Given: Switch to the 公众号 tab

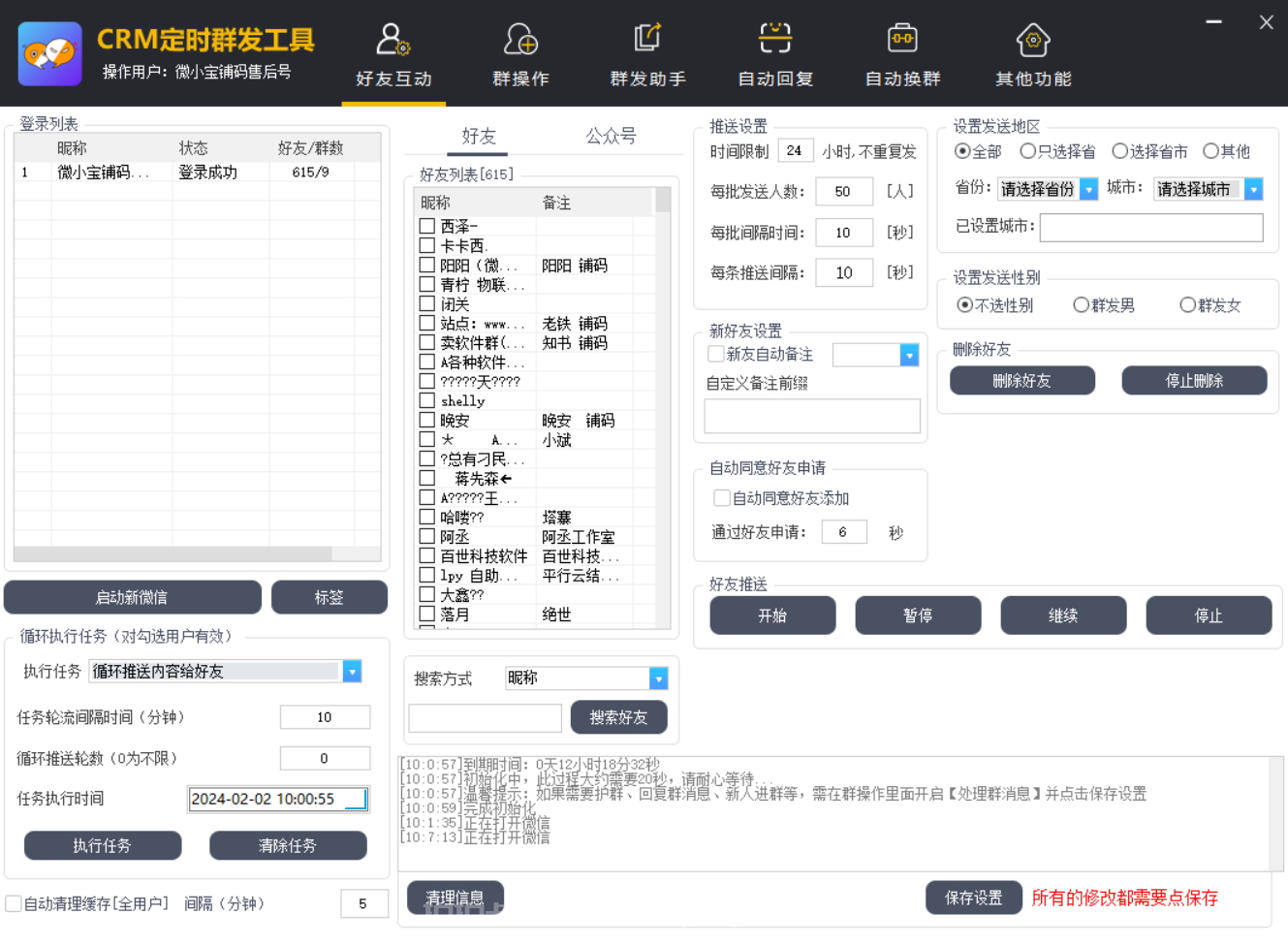Looking at the screenshot, I should (612, 136).
